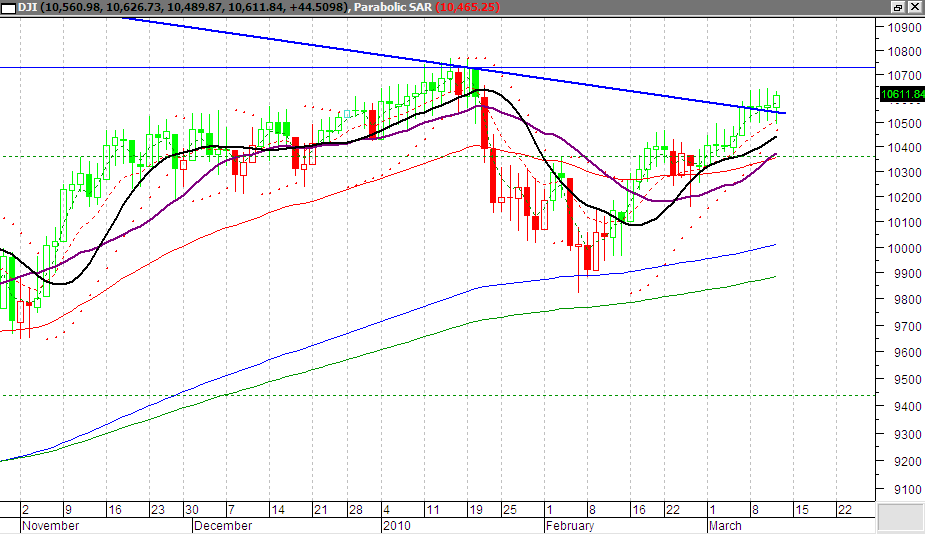The width and height of the screenshot is (925, 534).
Task: Click the February month label
Action: tap(570, 526)
